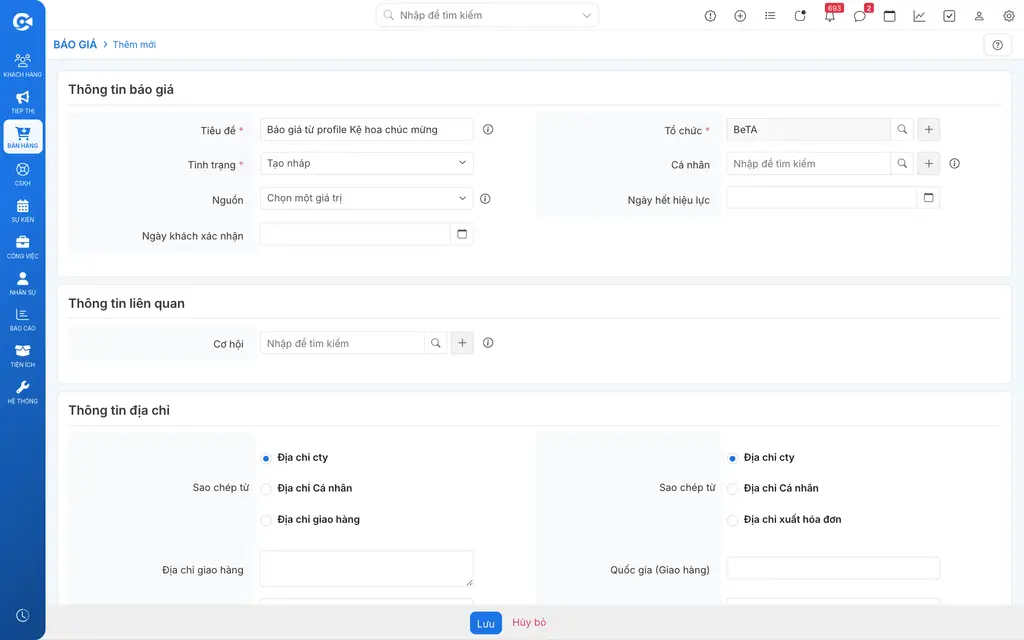Expand the top search bar chevron

(586, 15)
